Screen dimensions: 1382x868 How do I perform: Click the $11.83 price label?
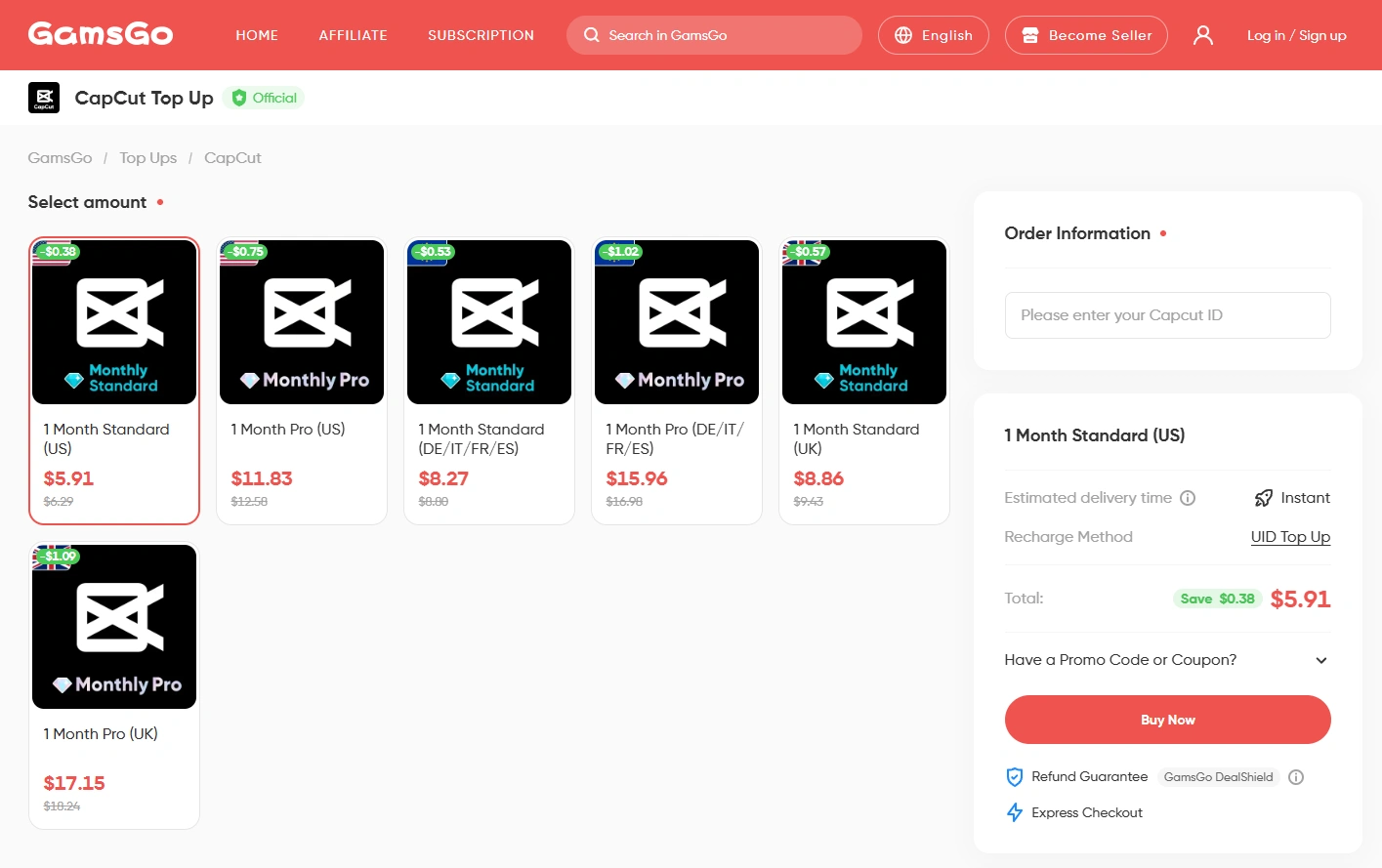[262, 478]
